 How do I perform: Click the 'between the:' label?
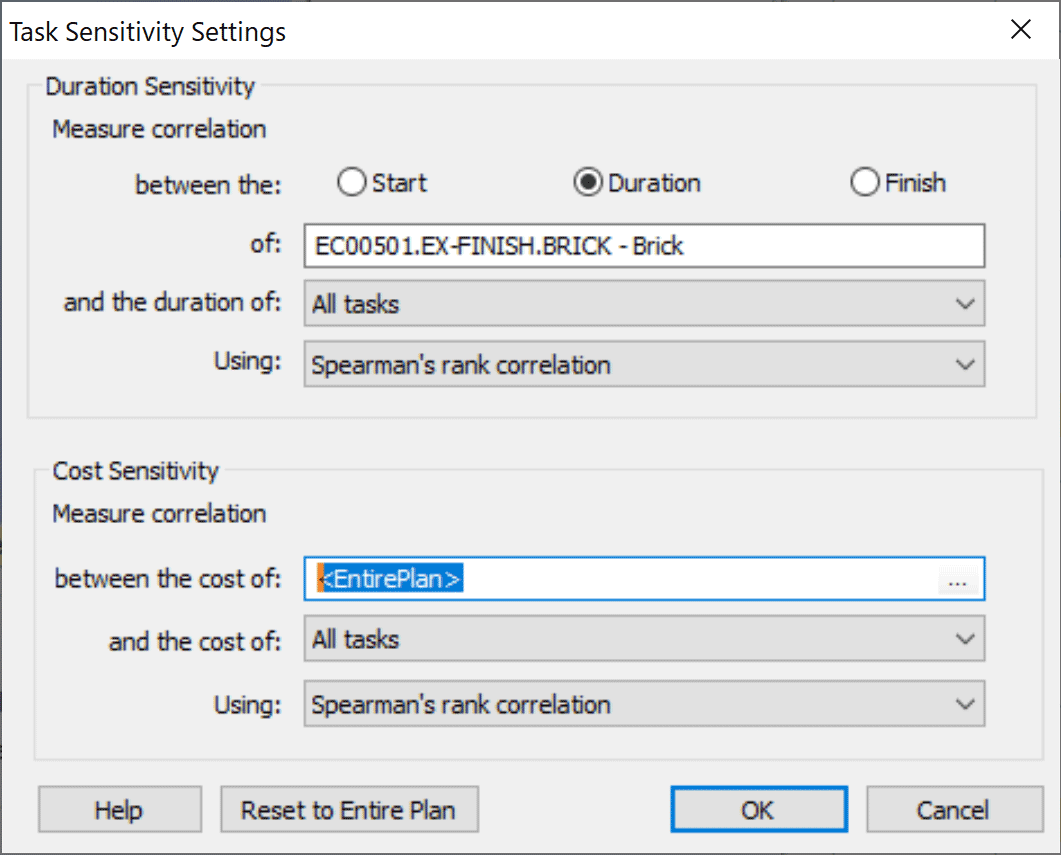click(x=209, y=184)
